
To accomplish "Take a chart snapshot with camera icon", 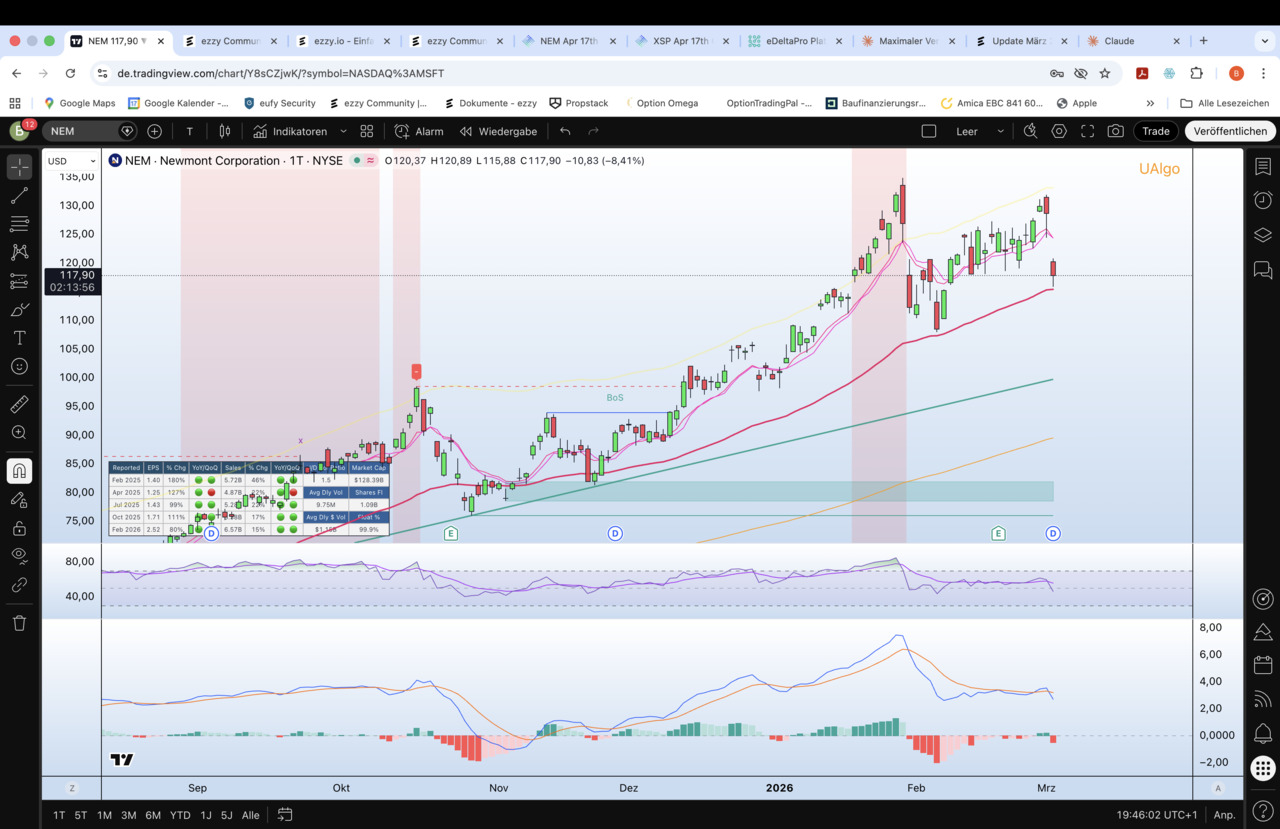I will (x=1115, y=131).
